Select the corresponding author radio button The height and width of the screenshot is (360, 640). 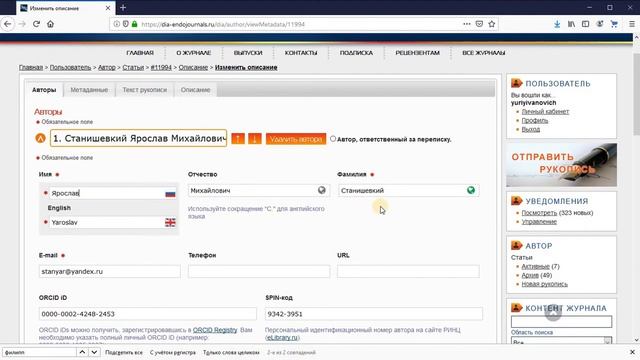pos(333,139)
